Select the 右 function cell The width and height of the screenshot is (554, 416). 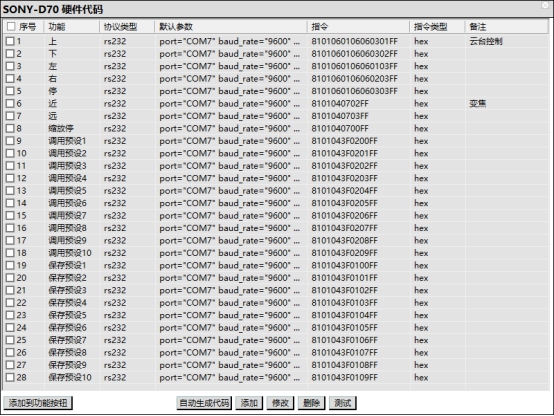click(53, 79)
